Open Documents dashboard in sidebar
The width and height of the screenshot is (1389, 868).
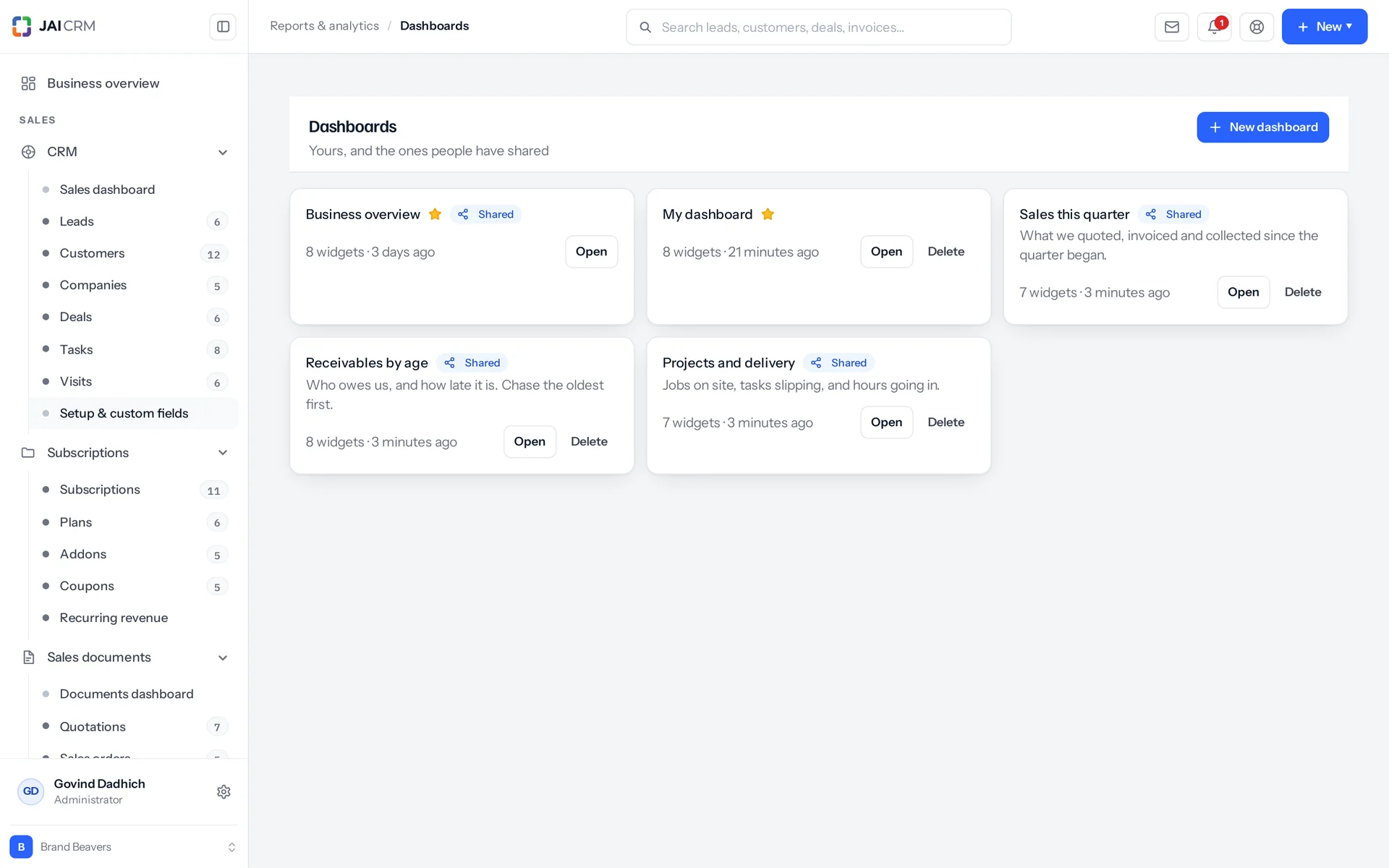pos(133,694)
